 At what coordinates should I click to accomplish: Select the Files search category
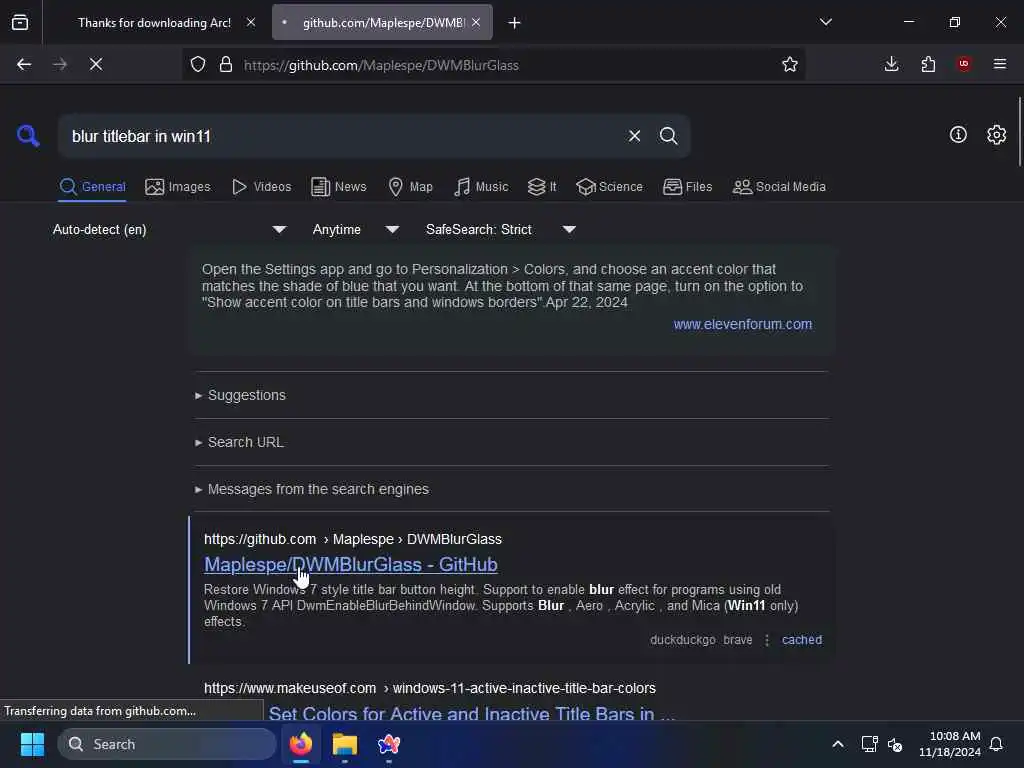click(688, 187)
